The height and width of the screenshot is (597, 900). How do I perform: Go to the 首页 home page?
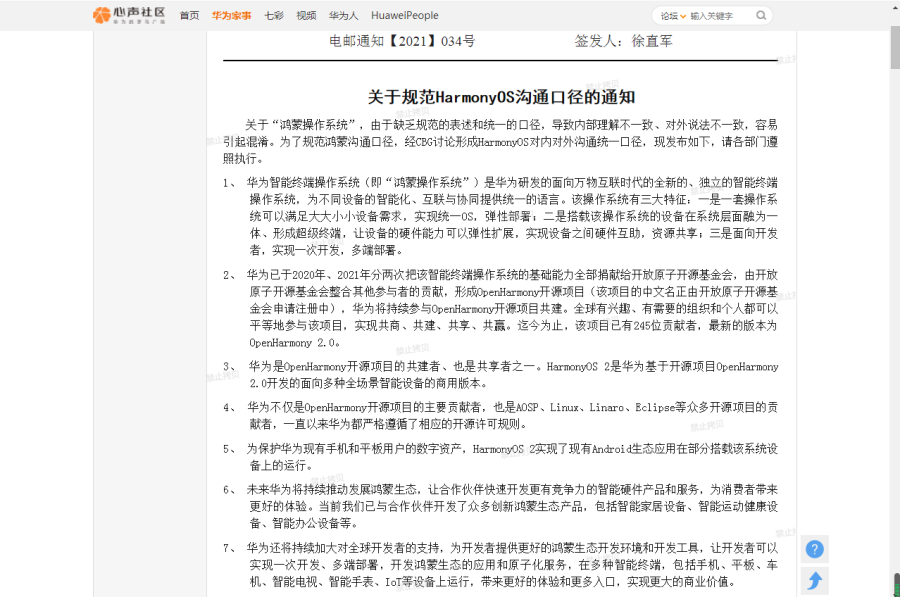[189, 16]
